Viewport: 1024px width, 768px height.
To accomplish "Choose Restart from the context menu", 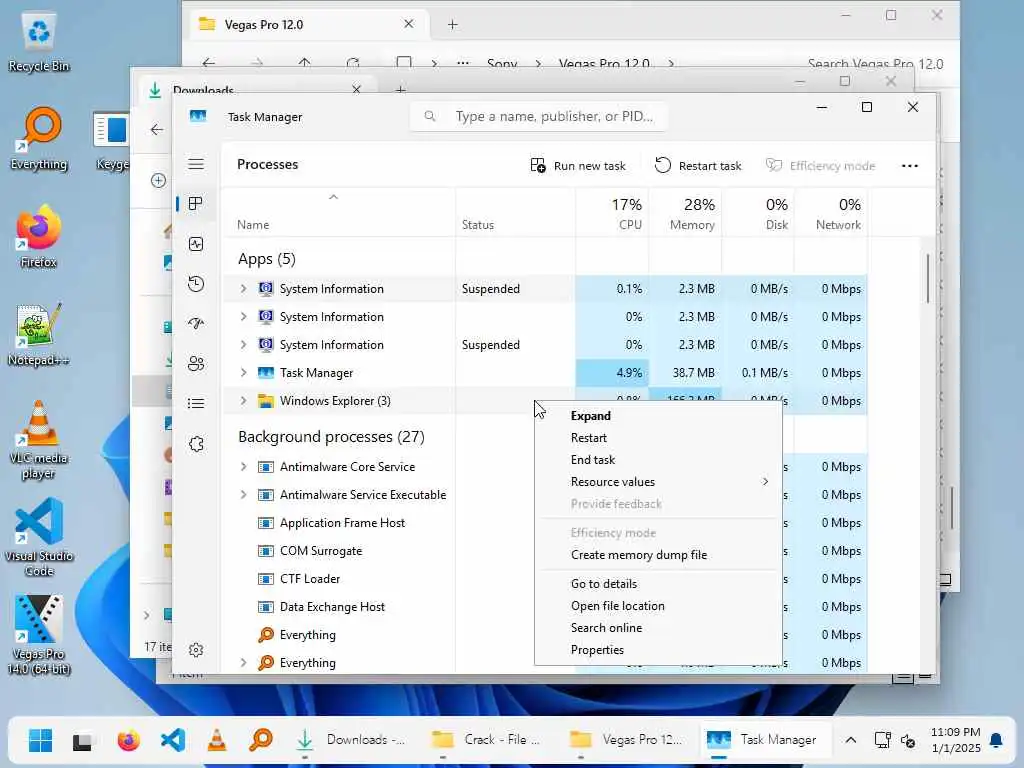I will pyautogui.click(x=658, y=438).
